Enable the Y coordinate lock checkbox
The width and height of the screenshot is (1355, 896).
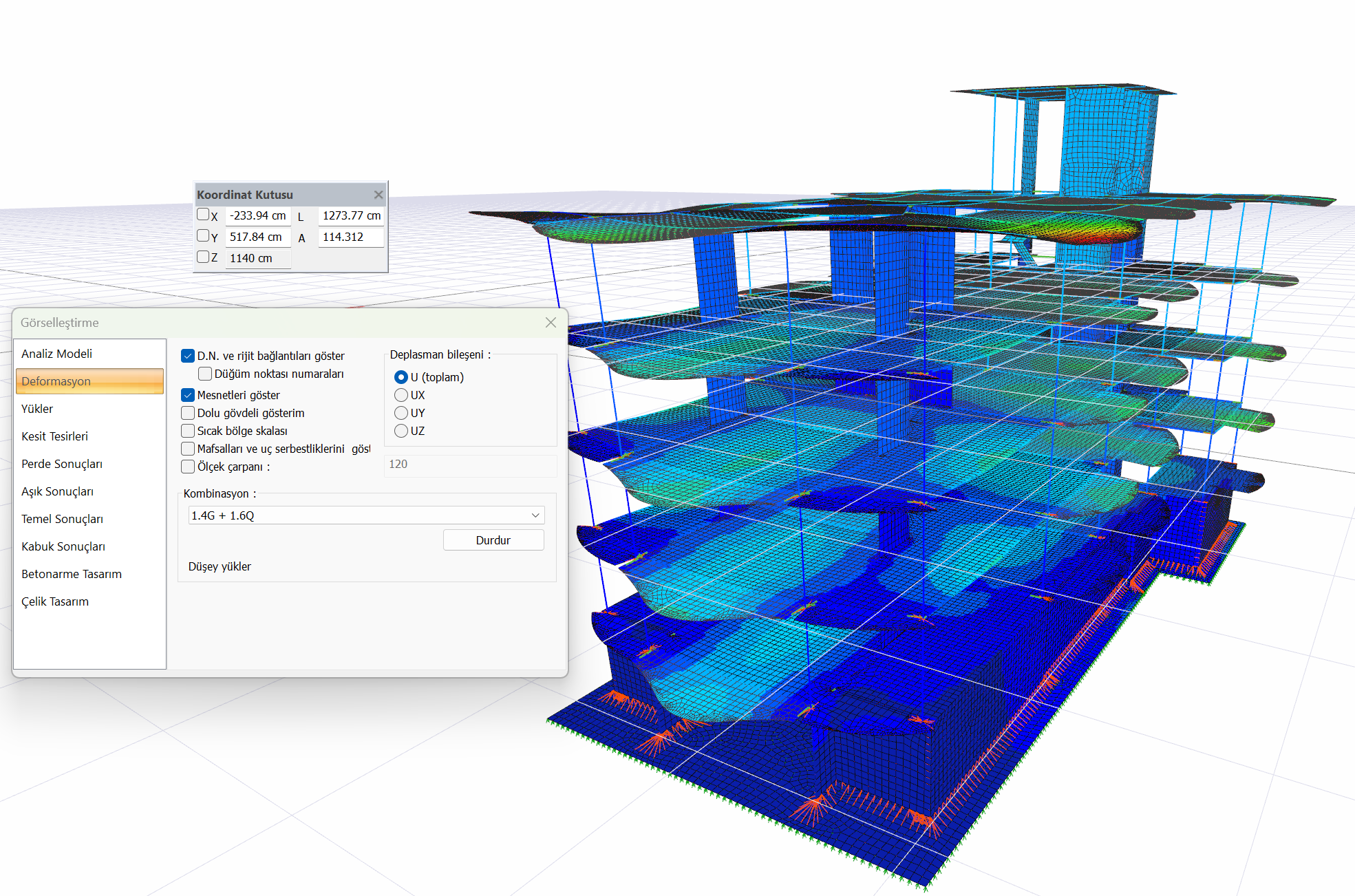tap(203, 236)
